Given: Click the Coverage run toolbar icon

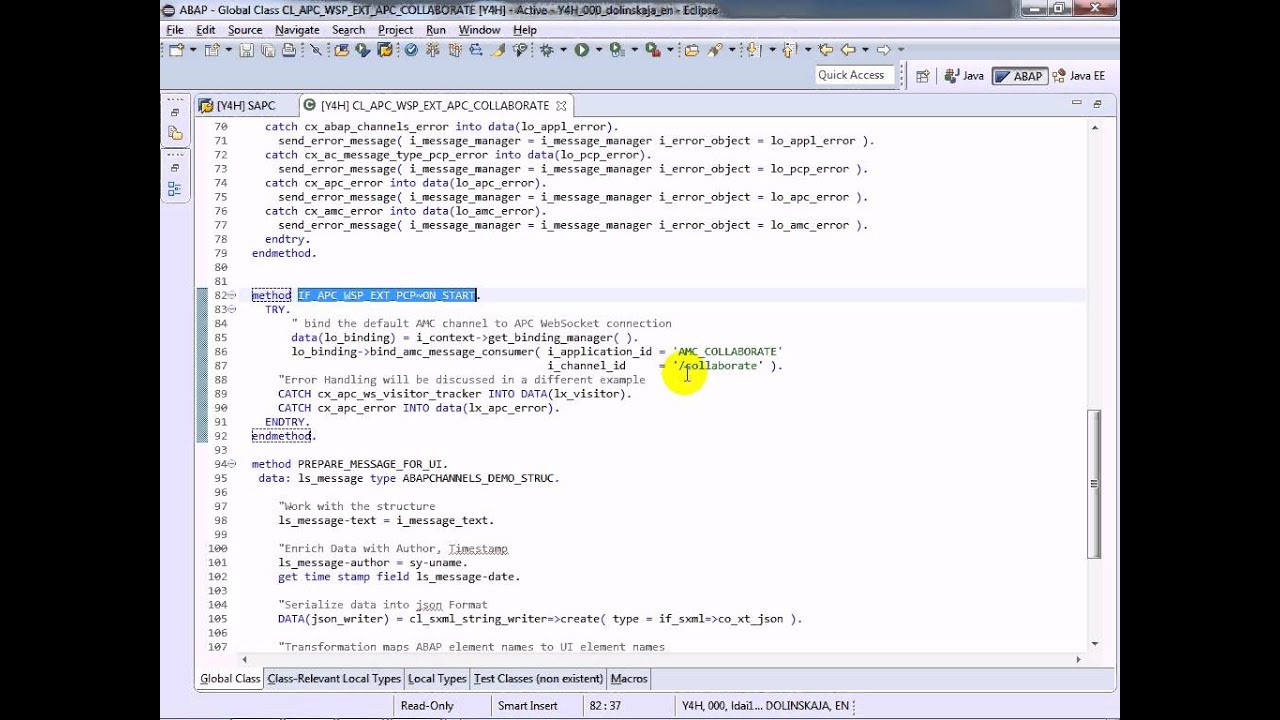Looking at the screenshot, I should [616, 50].
